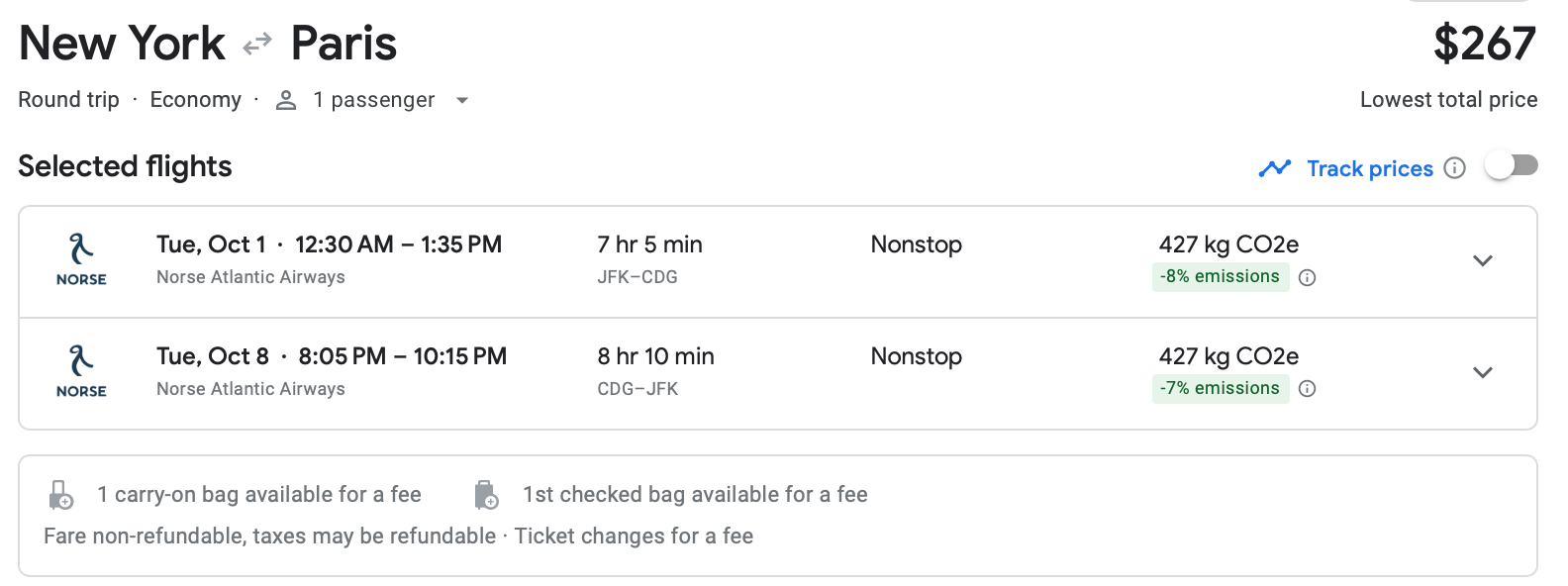Click the carry-on bag fee icon
This screenshot has width=1568, height=586.
point(61,494)
